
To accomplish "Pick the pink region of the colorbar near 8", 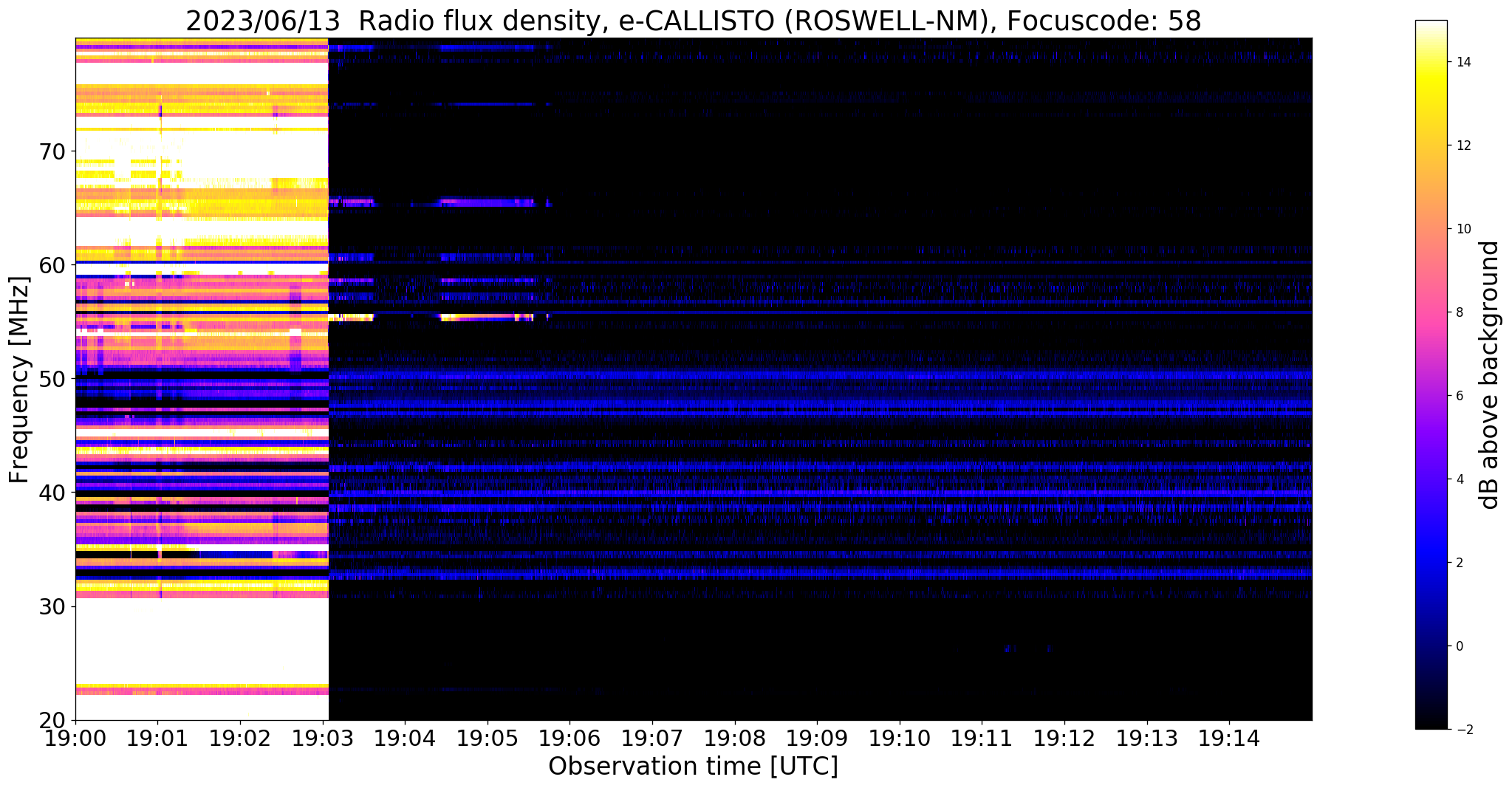I will click(x=1431, y=312).
